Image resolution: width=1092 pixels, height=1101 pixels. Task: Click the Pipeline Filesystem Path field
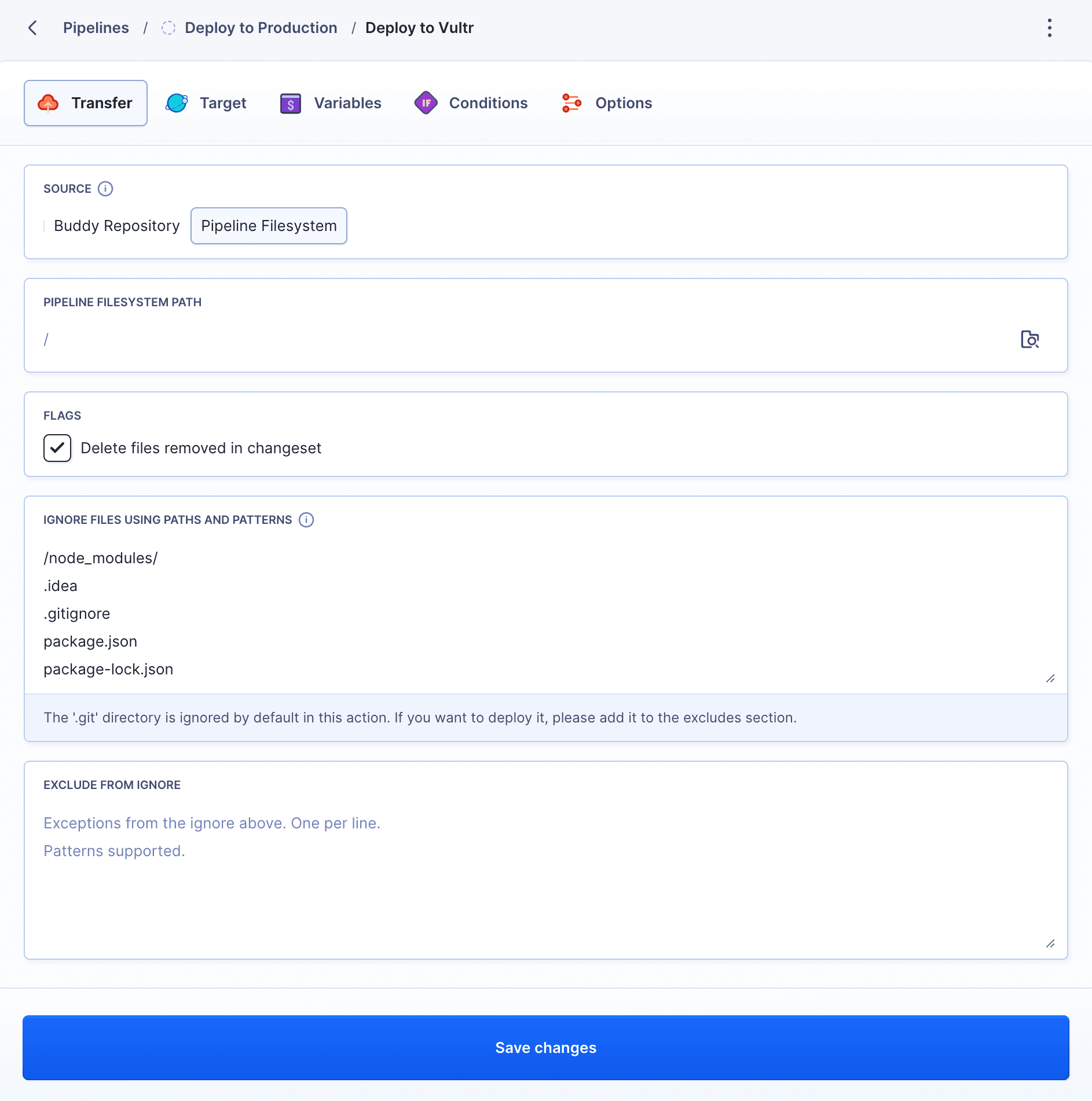pos(521,339)
